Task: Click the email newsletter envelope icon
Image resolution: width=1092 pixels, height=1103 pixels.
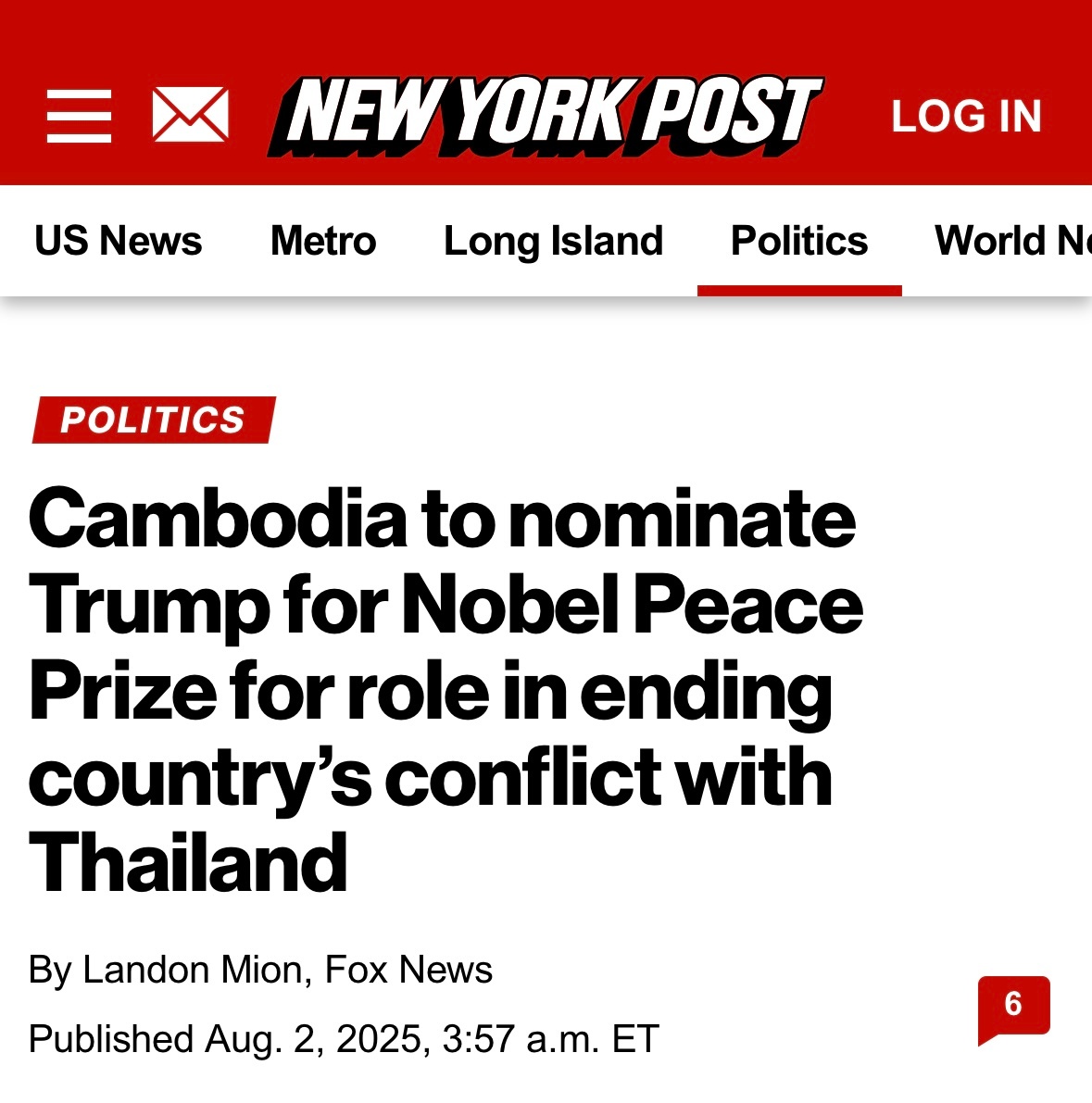Action: pyautogui.click(x=190, y=116)
